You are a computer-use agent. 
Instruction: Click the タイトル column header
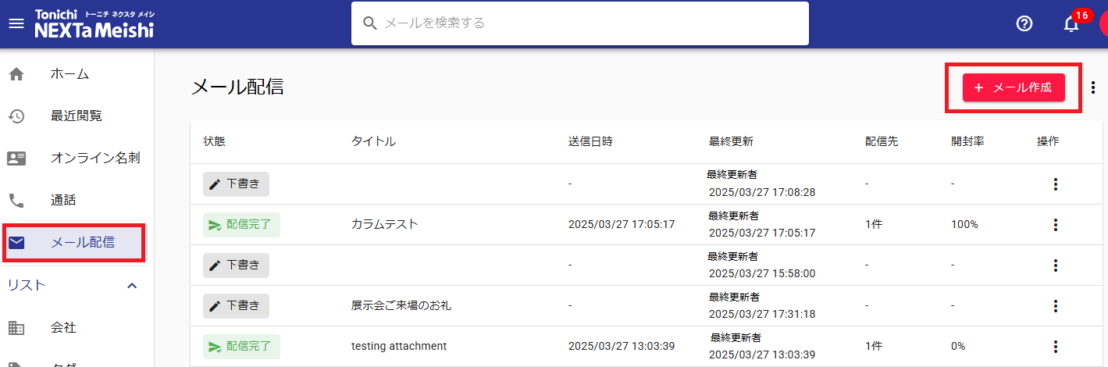click(x=373, y=141)
